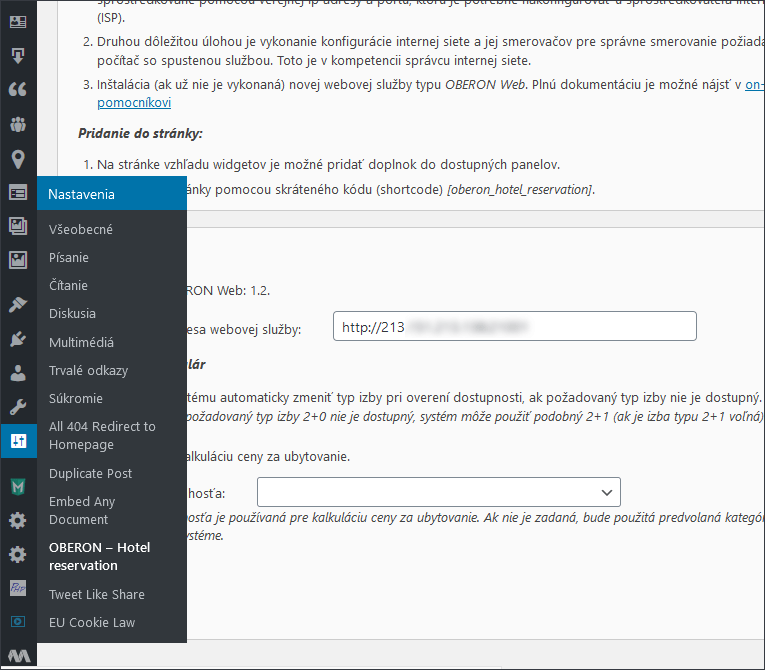The width and height of the screenshot is (765, 670).
Task: Select All 404 Redirect to Homepage
Action: (102, 435)
